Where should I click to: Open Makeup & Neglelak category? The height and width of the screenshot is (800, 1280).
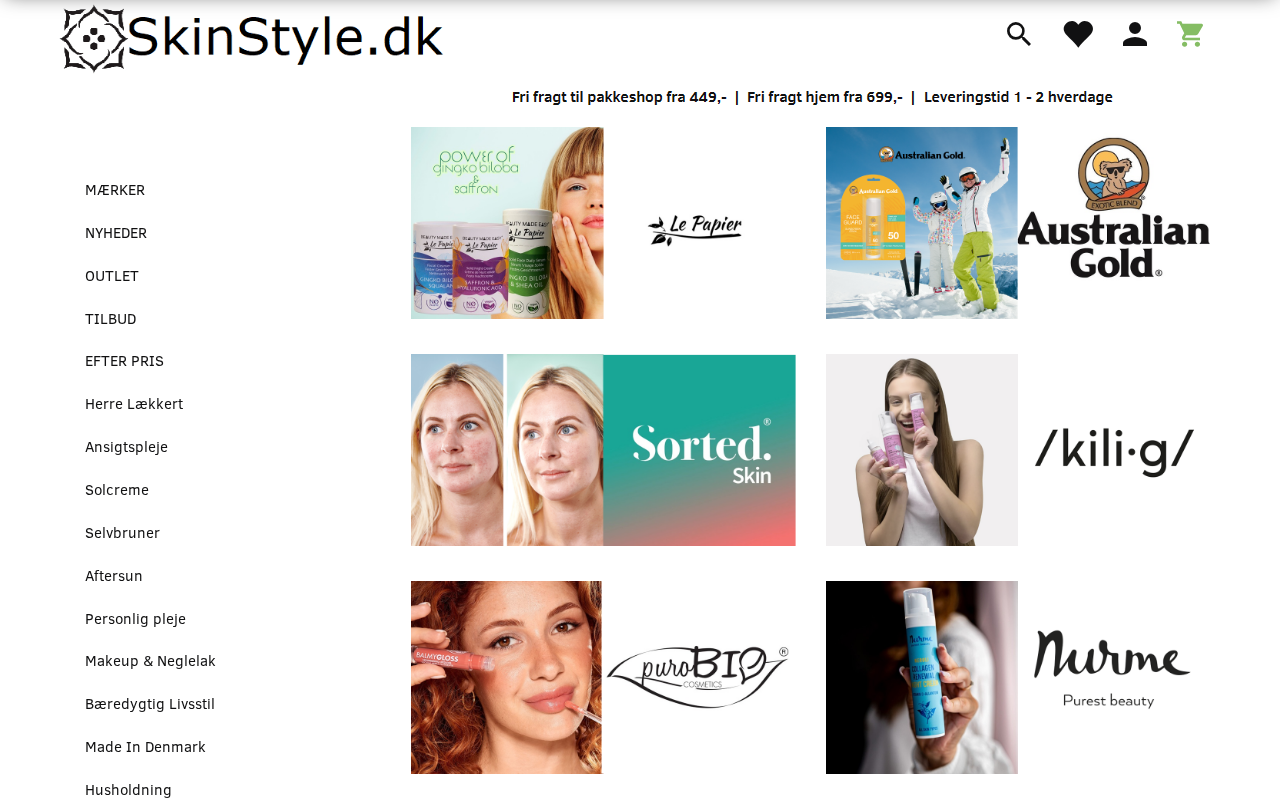[x=150, y=661]
